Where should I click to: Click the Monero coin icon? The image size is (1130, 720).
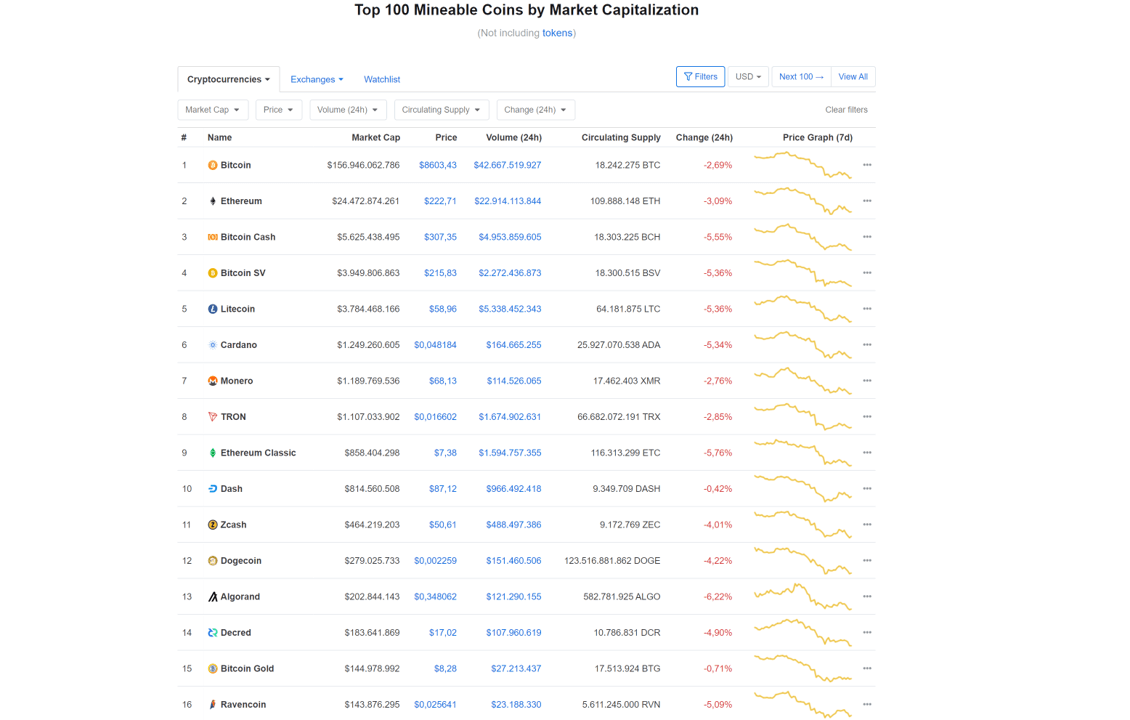(x=213, y=381)
